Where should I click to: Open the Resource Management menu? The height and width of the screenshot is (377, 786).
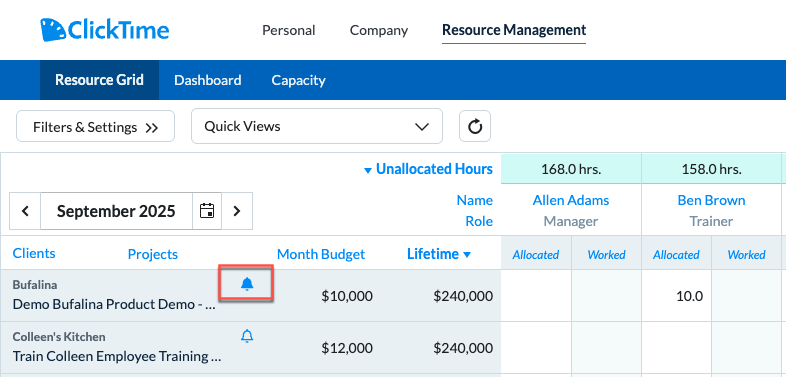pyautogui.click(x=514, y=30)
